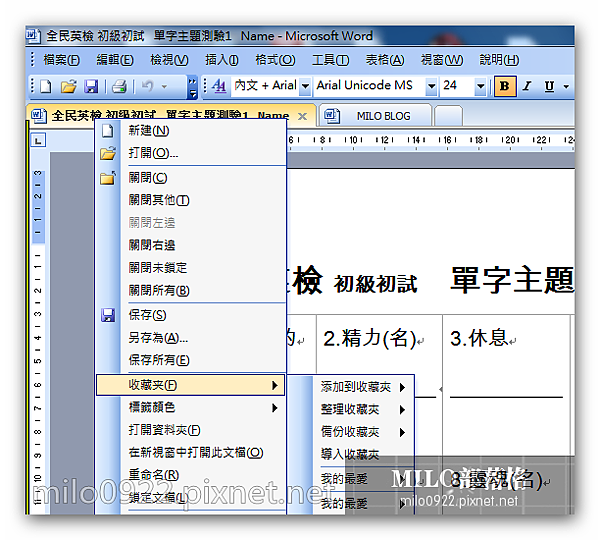This screenshot has height=540, width=600.
Task: Toggle Bold formatting button
Action: (505, 86)
